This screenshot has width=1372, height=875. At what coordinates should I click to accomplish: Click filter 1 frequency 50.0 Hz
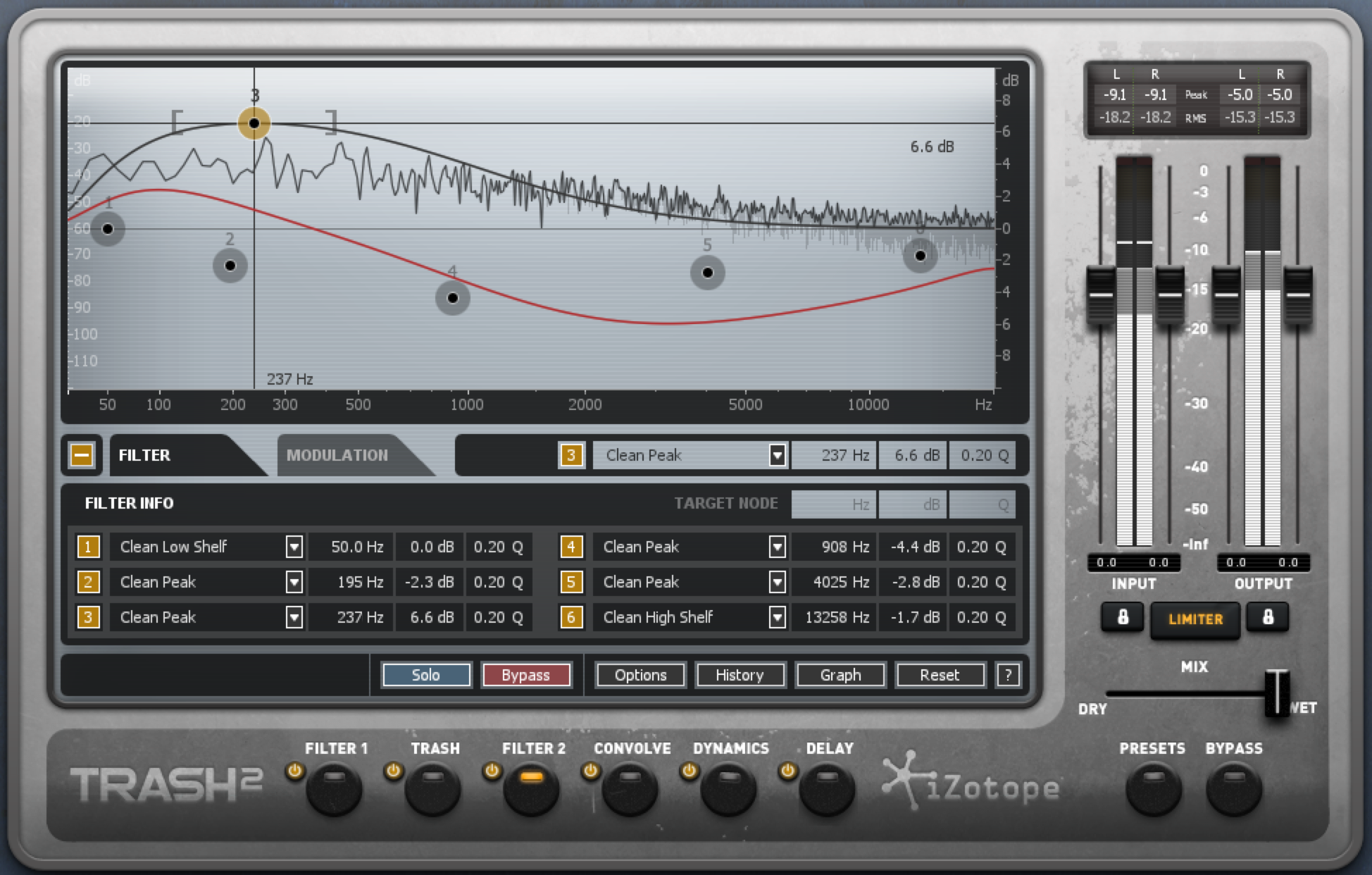tap(350, 547)
